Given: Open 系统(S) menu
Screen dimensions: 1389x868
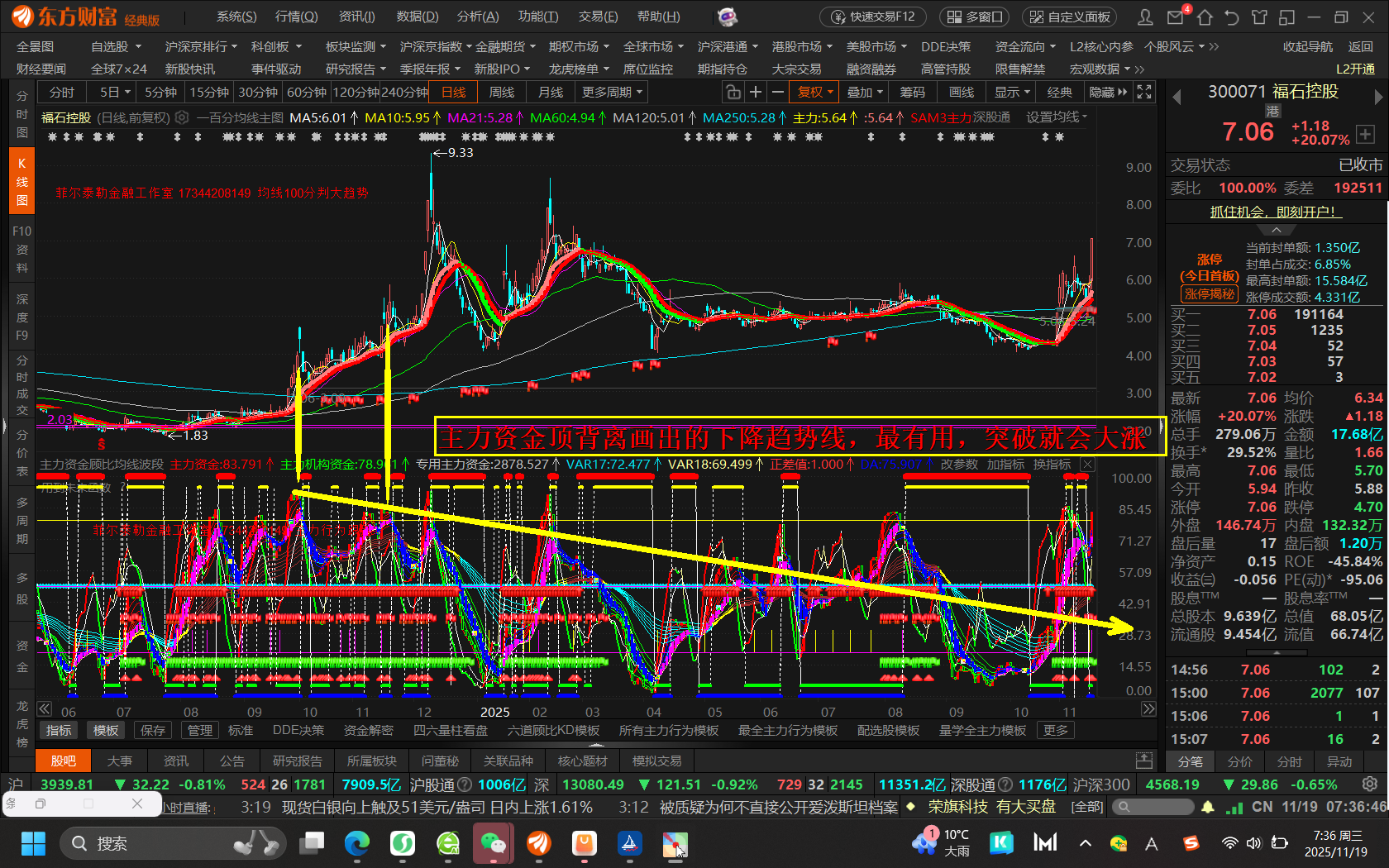Looking at the screenshot, I should 236,17.
